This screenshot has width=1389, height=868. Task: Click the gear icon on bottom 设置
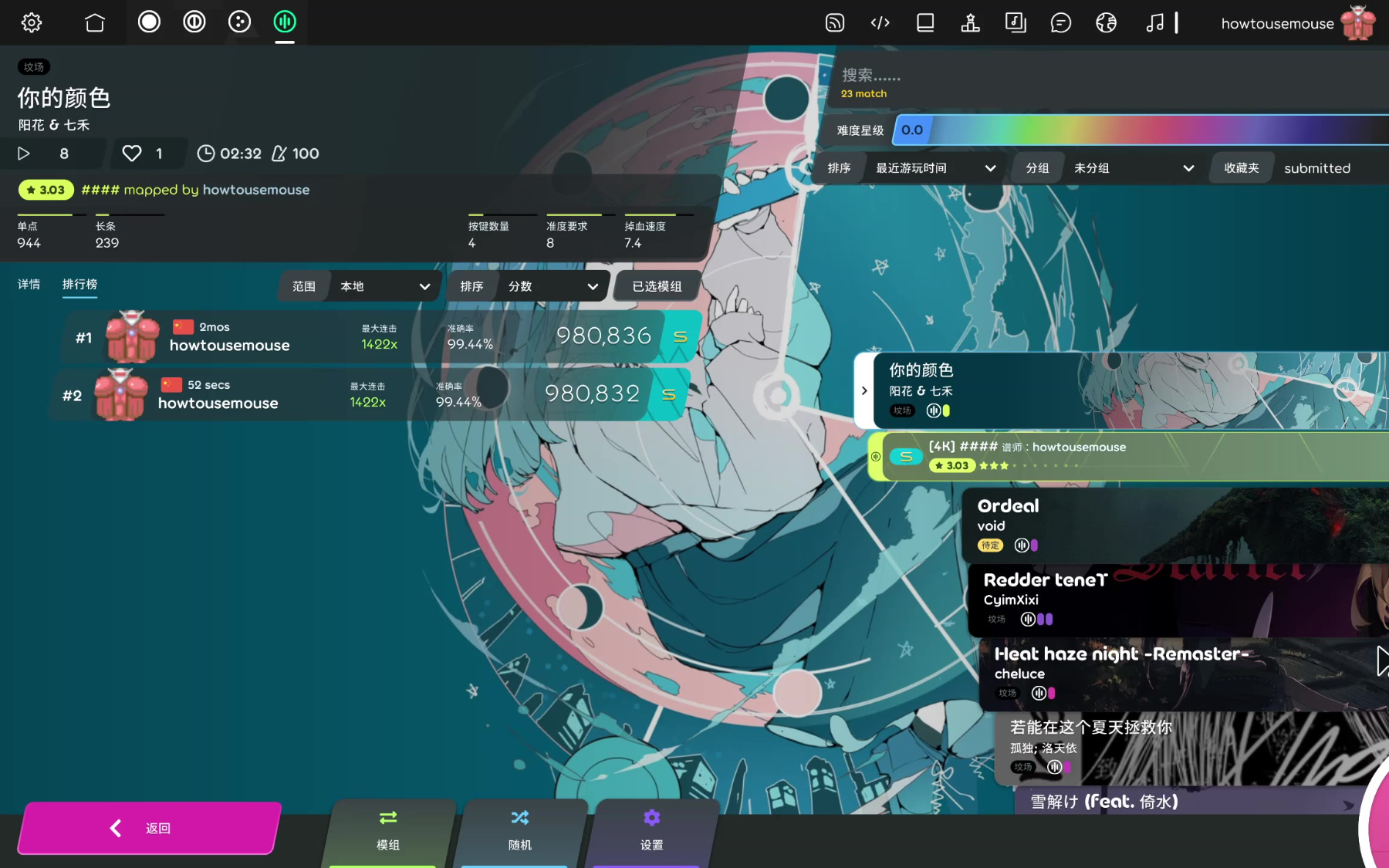pyautogui.click(x=652, y=818)
